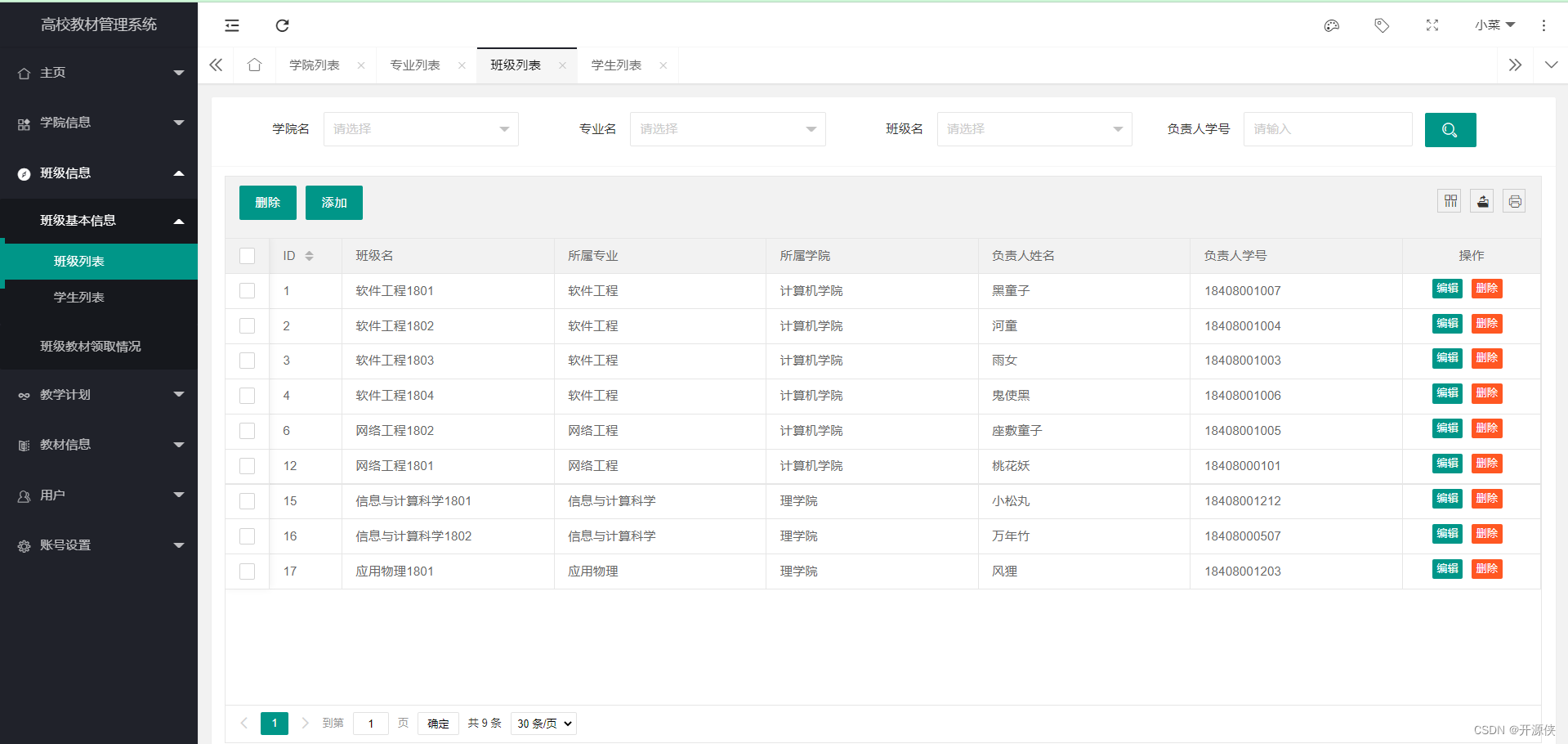Click the export table icon
Viewport: 1568px width, 744px height.
(x=1482, y=201)
